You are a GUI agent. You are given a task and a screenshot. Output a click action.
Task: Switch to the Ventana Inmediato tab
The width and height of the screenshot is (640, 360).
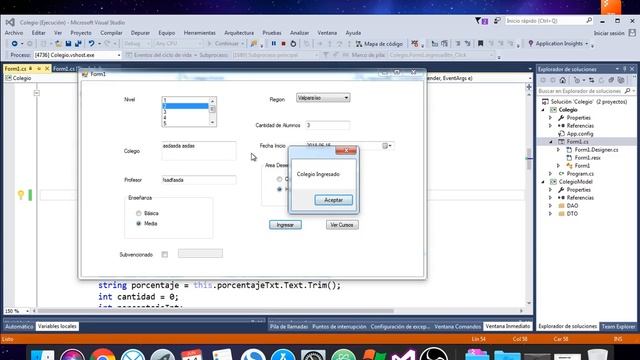[x=507, y=327]
